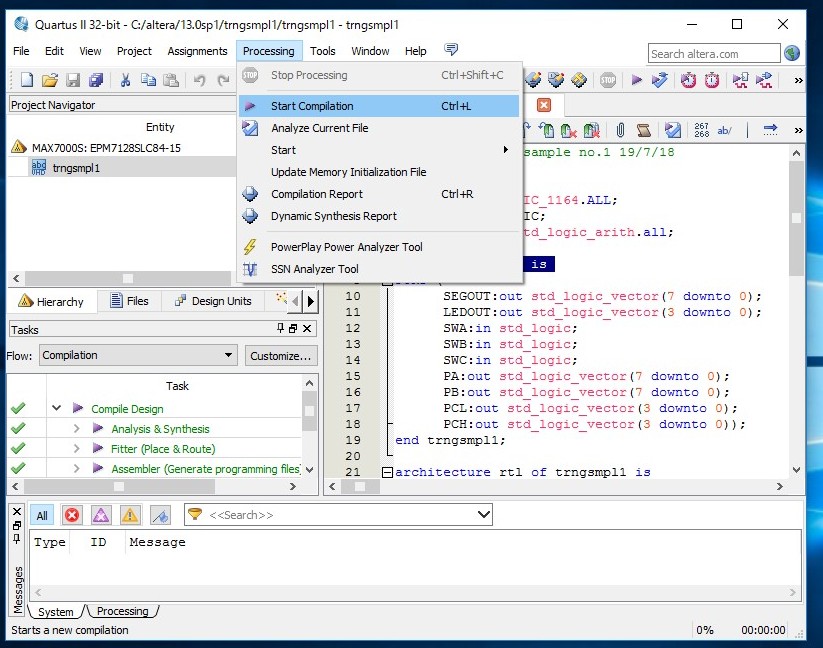Viewport: 823px width, 648px height.
Task: Collapse the Compile Design task
Action: click(57, 408)
